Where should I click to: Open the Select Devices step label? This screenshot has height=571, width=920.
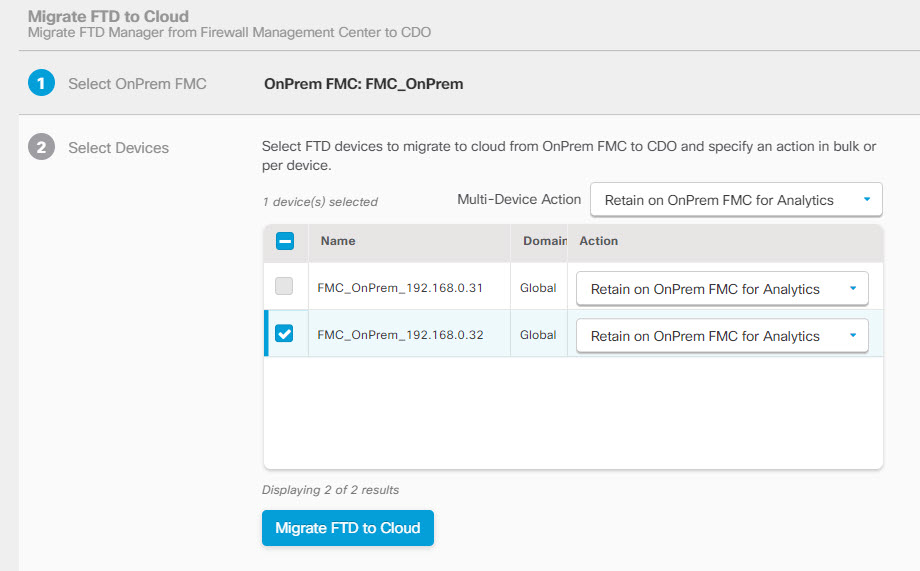point(118,148)
